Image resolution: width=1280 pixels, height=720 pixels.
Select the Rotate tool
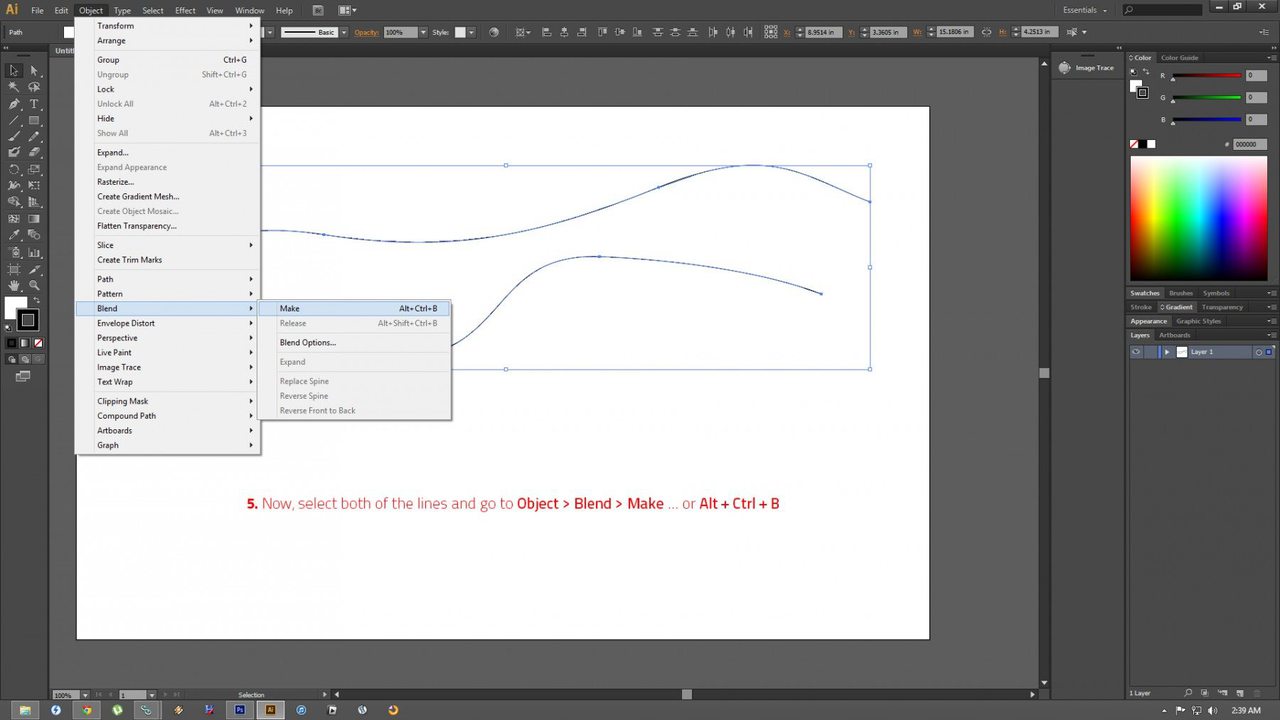(14, 169)
